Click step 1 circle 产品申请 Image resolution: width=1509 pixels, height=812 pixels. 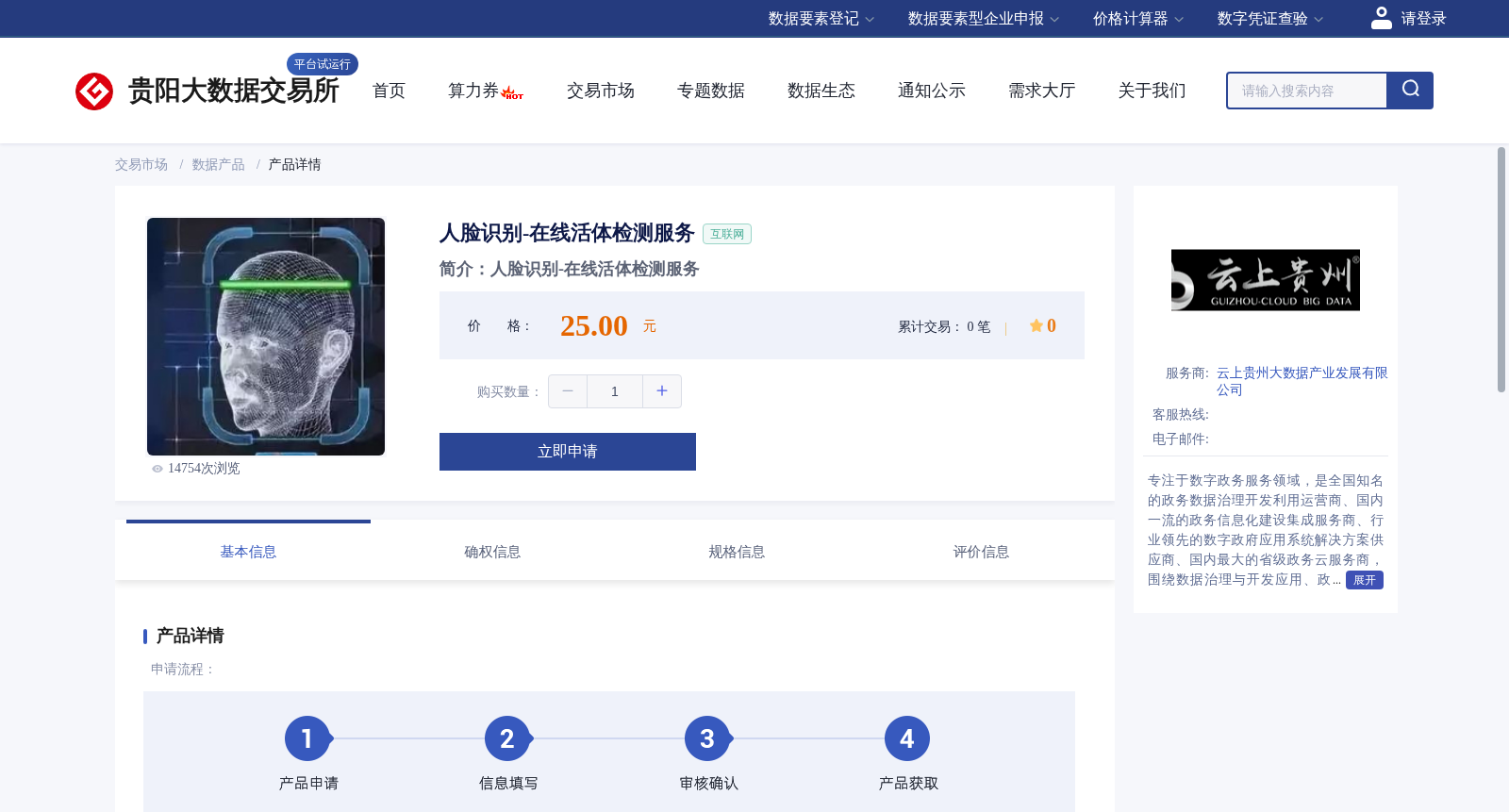coord(307,738)
